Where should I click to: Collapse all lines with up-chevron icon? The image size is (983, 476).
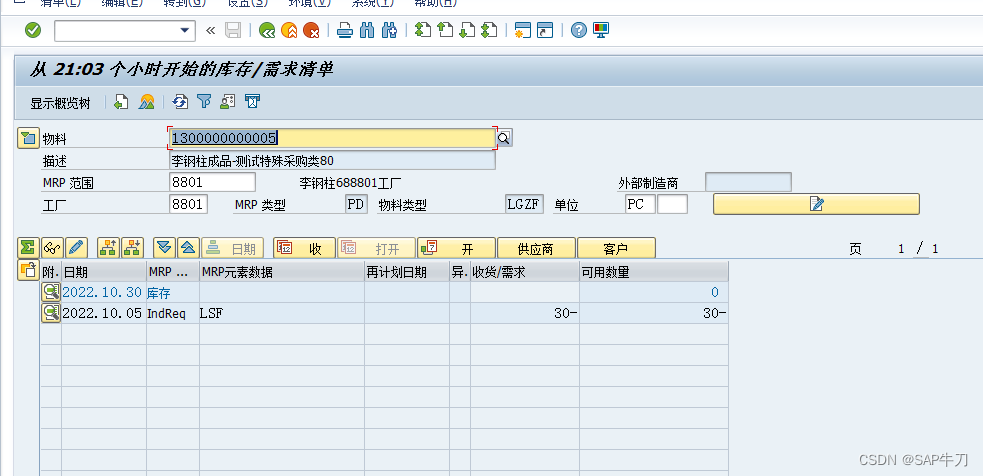click(188, 248)
